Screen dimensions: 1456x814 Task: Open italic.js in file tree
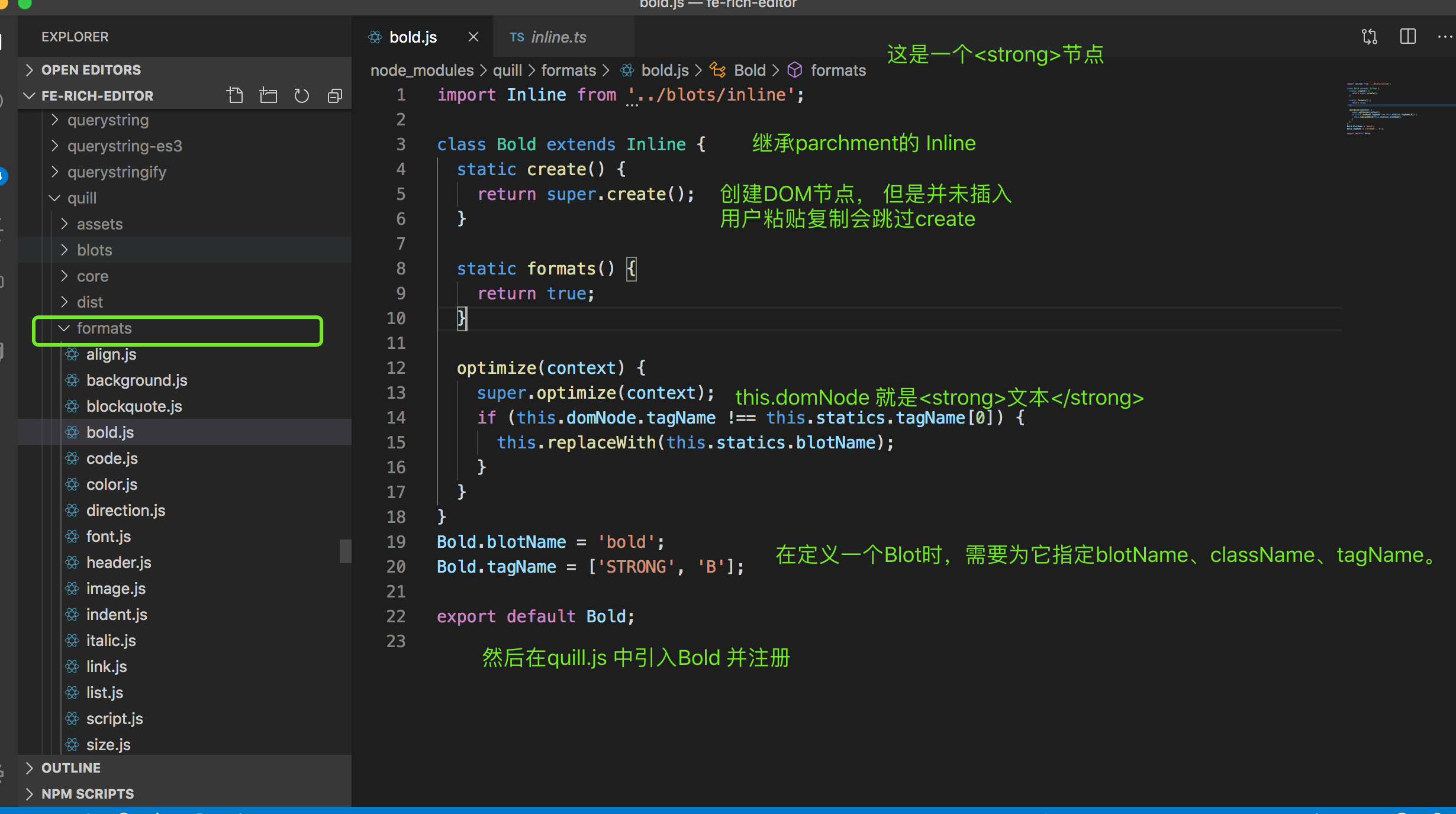tap(111, 641)
